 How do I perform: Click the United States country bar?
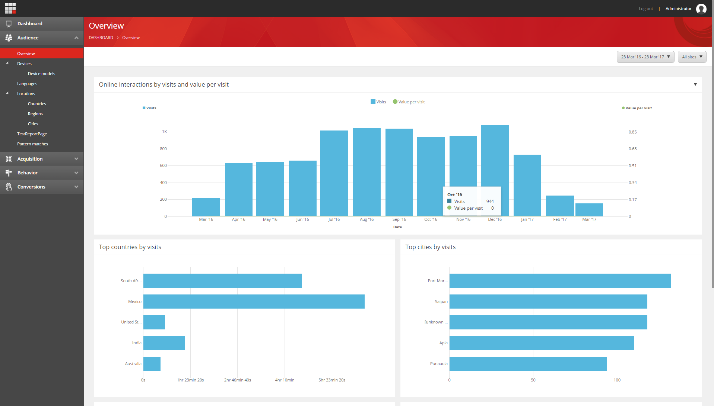(x=154, y=322)
